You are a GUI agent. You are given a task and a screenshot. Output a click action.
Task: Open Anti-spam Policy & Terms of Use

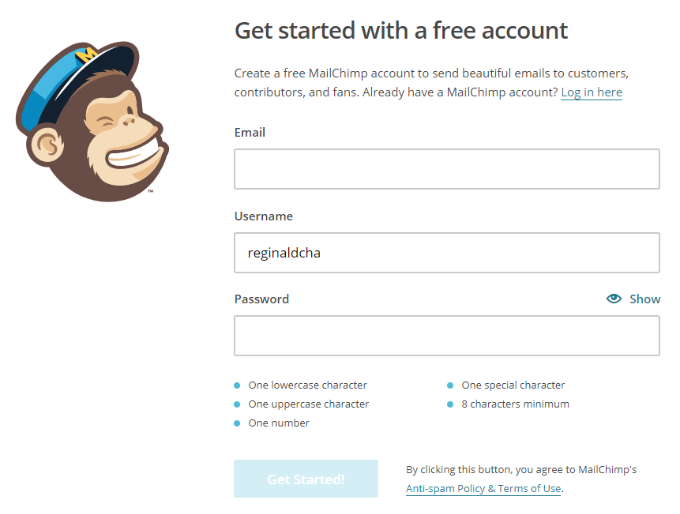(483, 489)
